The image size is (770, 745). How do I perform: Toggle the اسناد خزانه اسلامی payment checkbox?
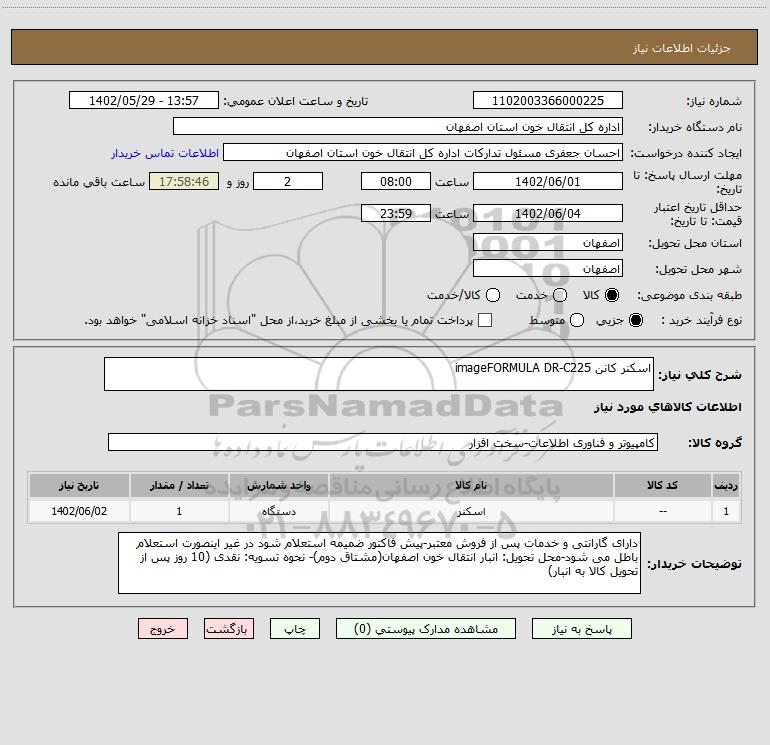[485, 320]
